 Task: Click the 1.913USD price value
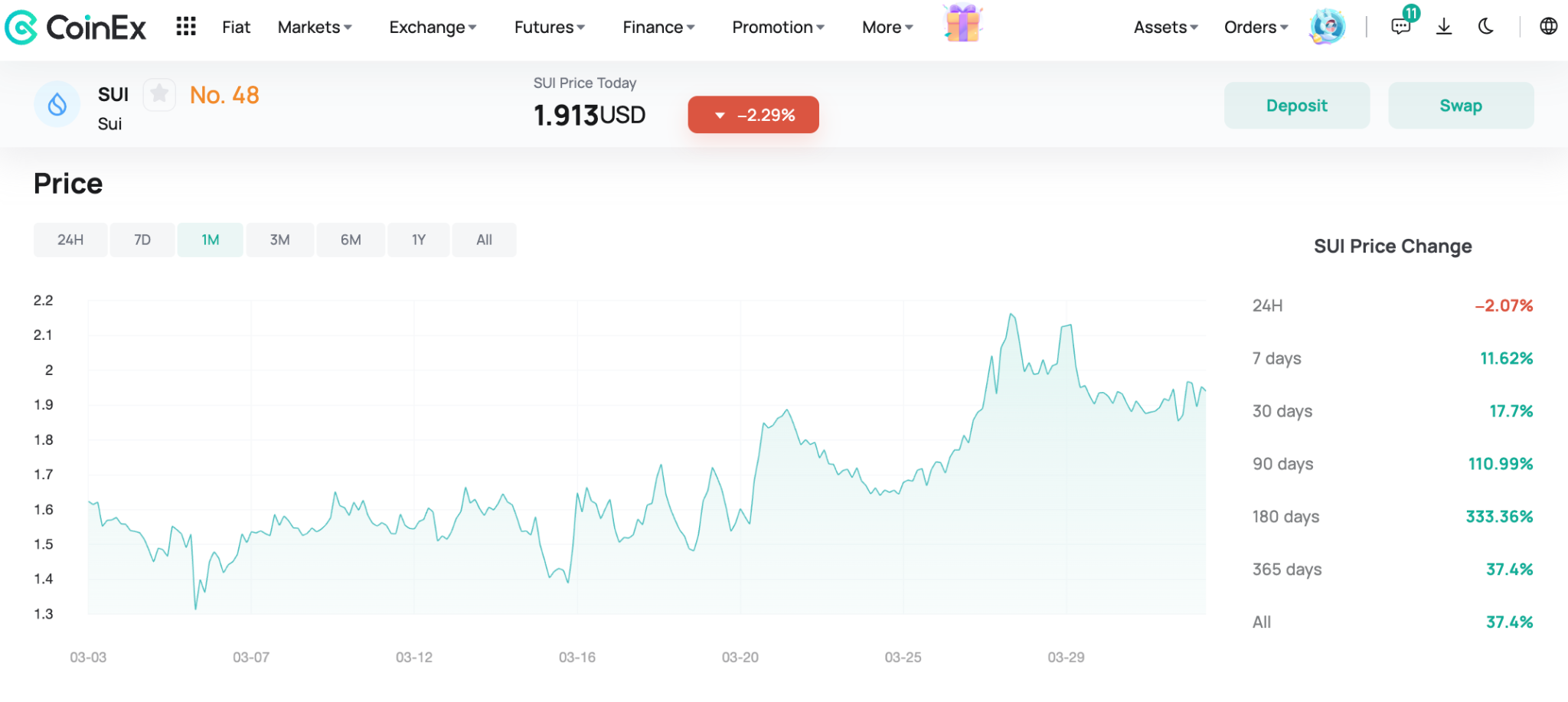[590, 116]
